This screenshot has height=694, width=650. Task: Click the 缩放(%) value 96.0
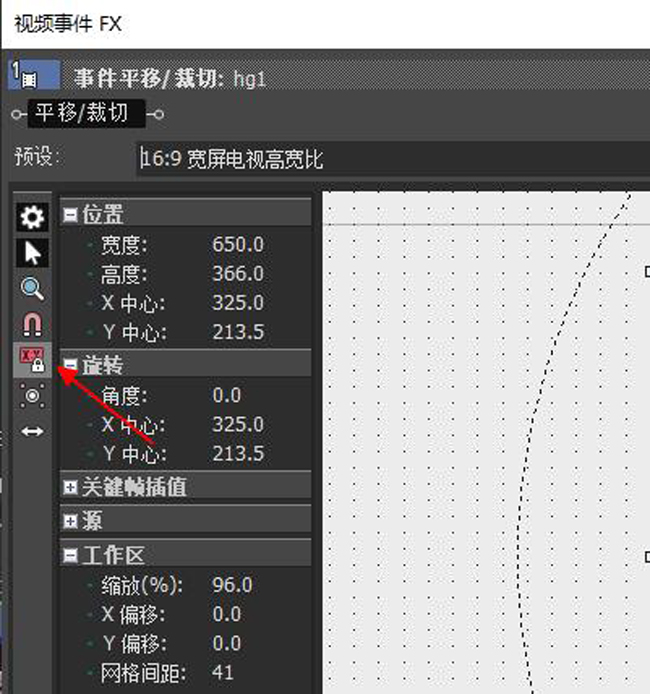[x=232, y=585]
